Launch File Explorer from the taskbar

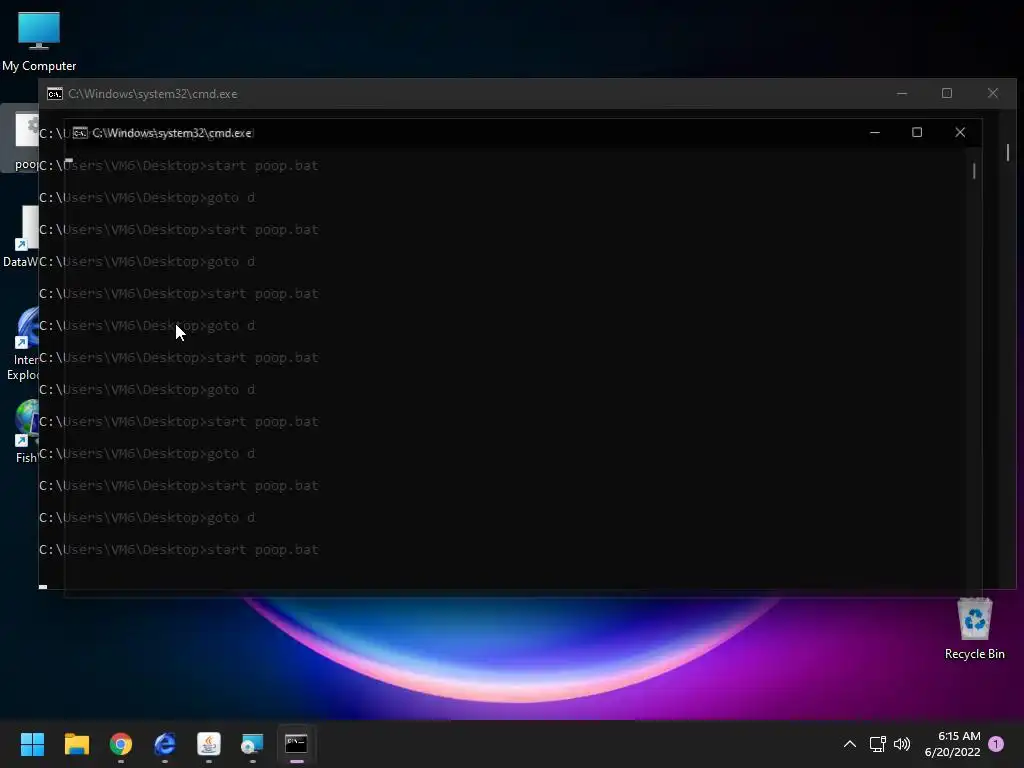tap(76, 744)
